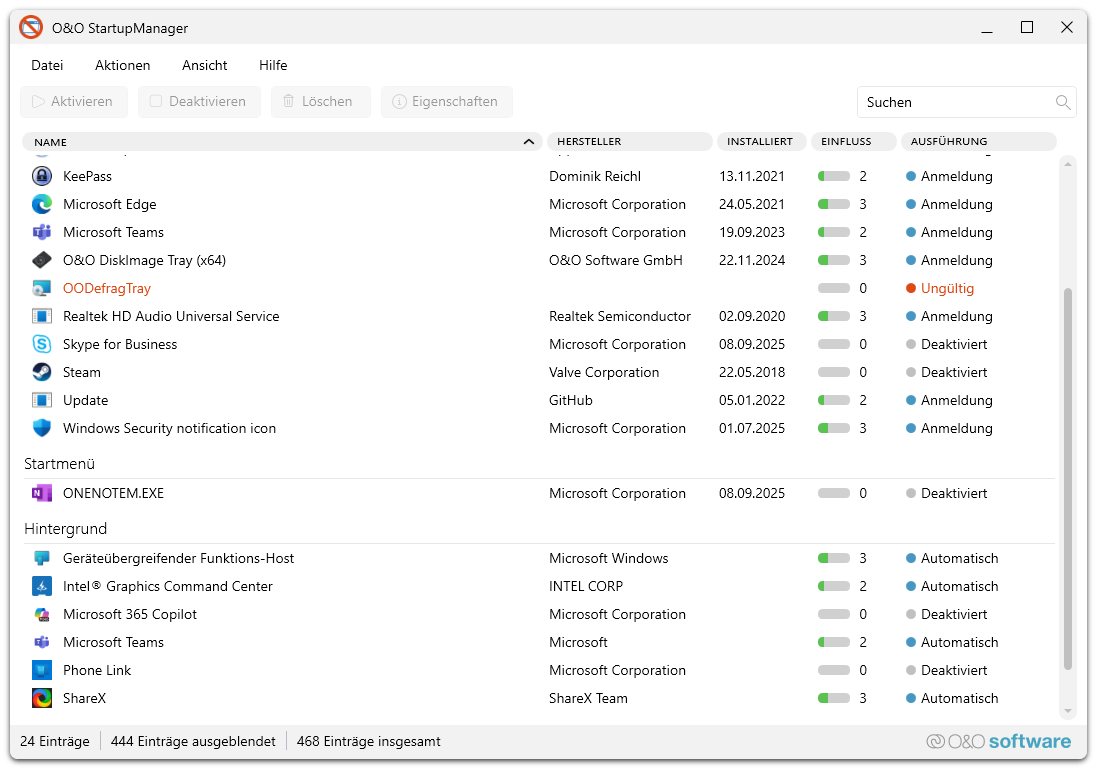The image size is (1097, 769).
Task: Sort entries by Ausführung column
Action: pyautogui.click(x=976, y=142)
